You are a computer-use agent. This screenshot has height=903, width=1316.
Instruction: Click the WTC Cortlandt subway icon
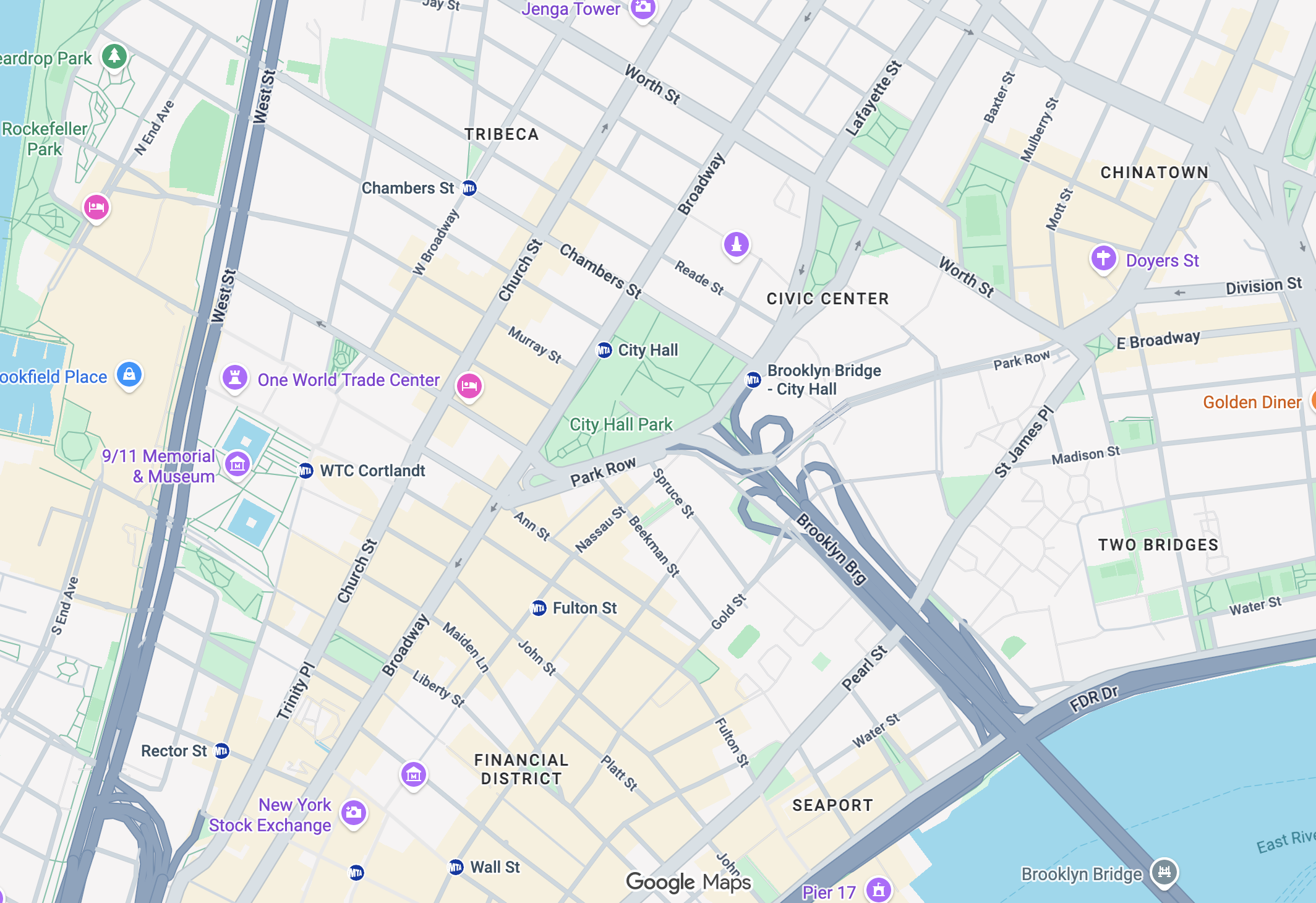click(306, 471)
